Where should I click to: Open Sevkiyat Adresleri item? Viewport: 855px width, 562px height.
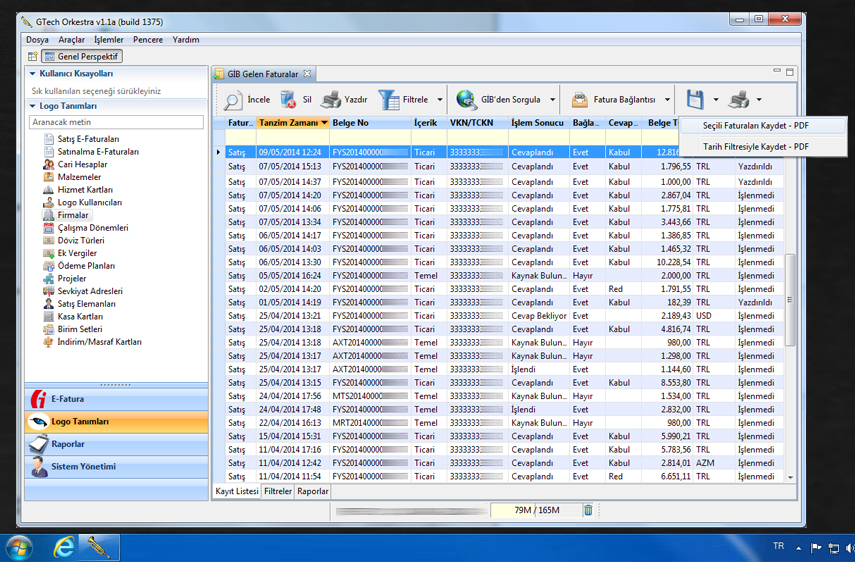tap(90, 291)
